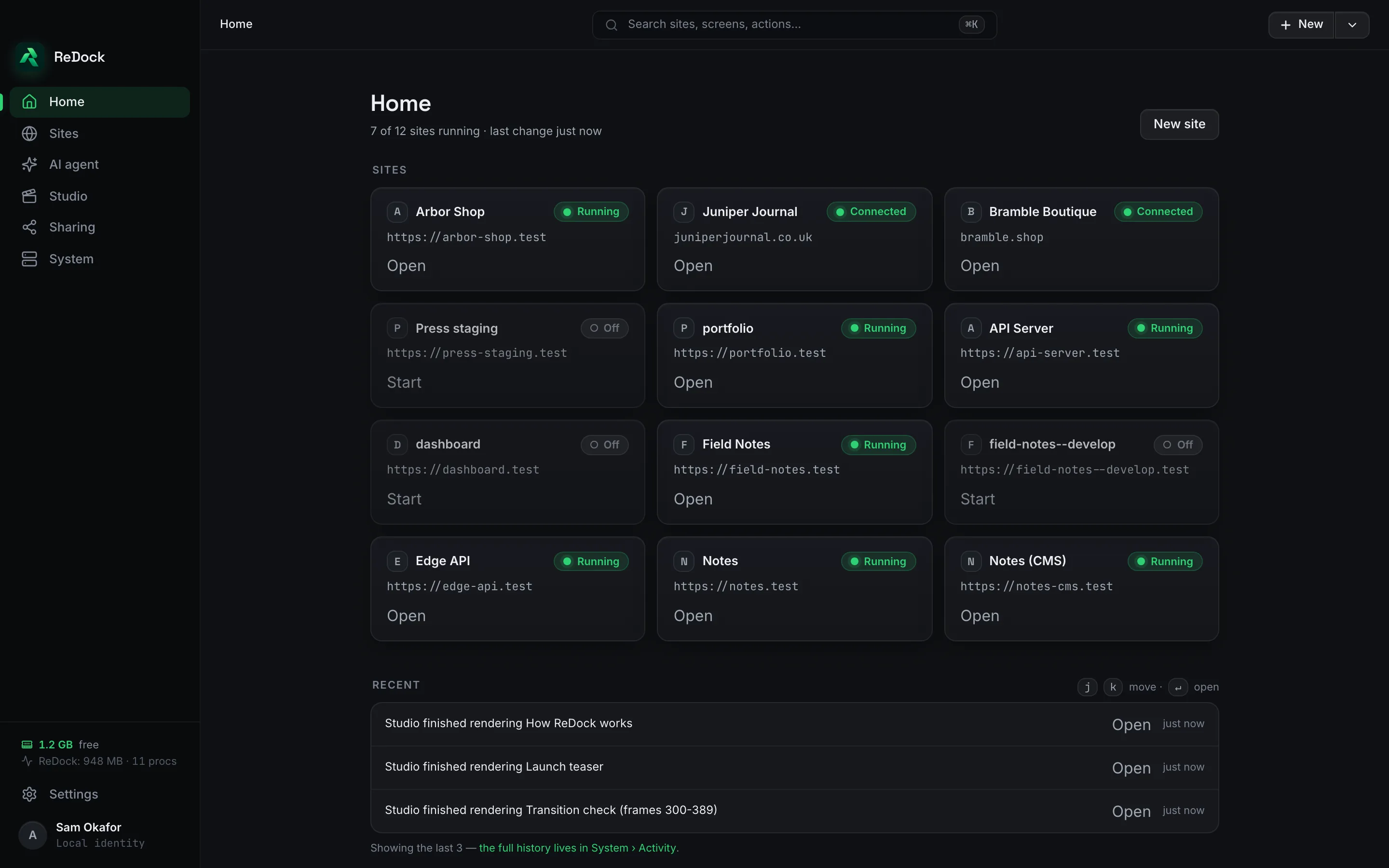This screenshot has height=868, width=1389.
Task: Click Press staging Off status pill
Action: coord(604,328)
